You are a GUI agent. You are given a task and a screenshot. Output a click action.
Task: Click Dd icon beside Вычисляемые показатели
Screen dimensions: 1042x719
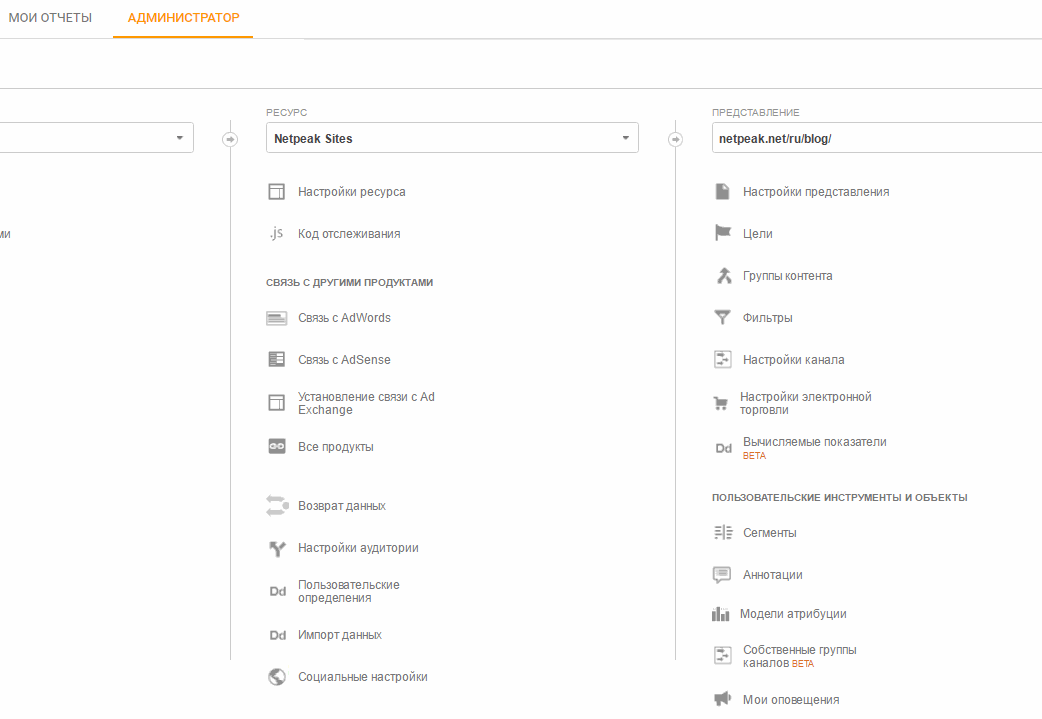724,449
